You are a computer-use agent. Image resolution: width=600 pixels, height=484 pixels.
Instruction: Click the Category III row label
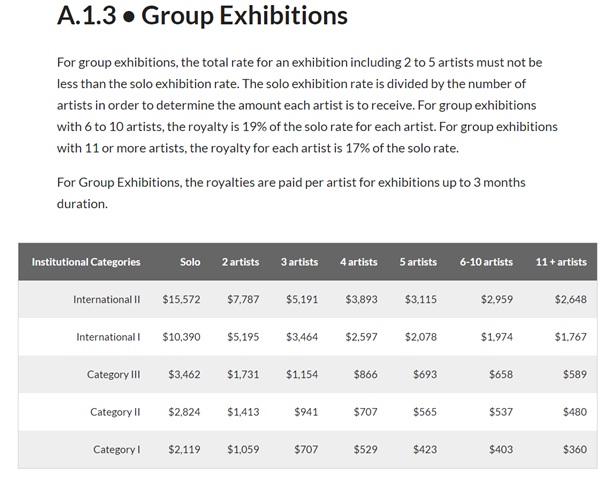point(114,374)
